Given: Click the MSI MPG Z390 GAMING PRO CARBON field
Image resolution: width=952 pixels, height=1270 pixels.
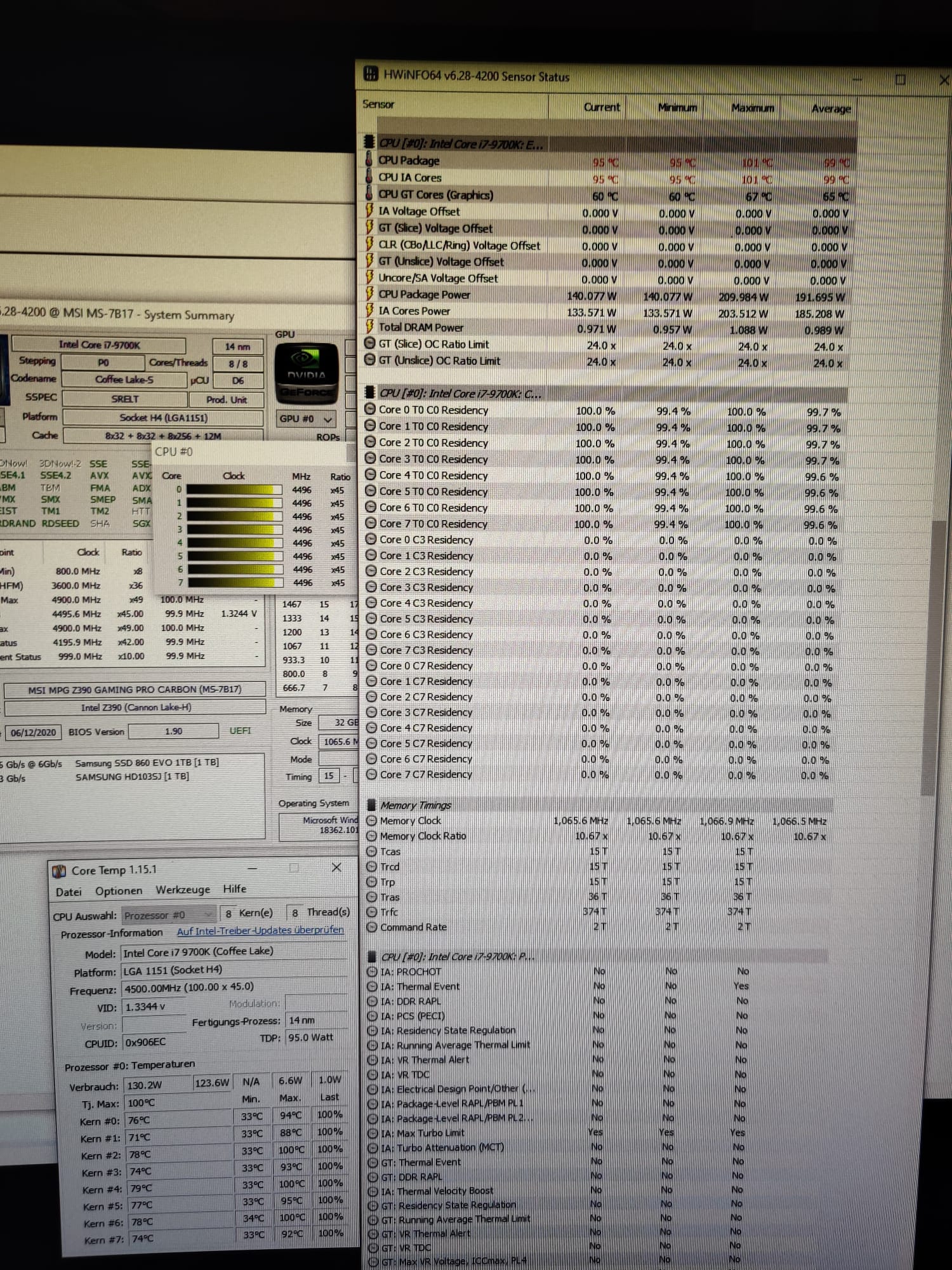Looking at the screenshot, I should 135,689.
